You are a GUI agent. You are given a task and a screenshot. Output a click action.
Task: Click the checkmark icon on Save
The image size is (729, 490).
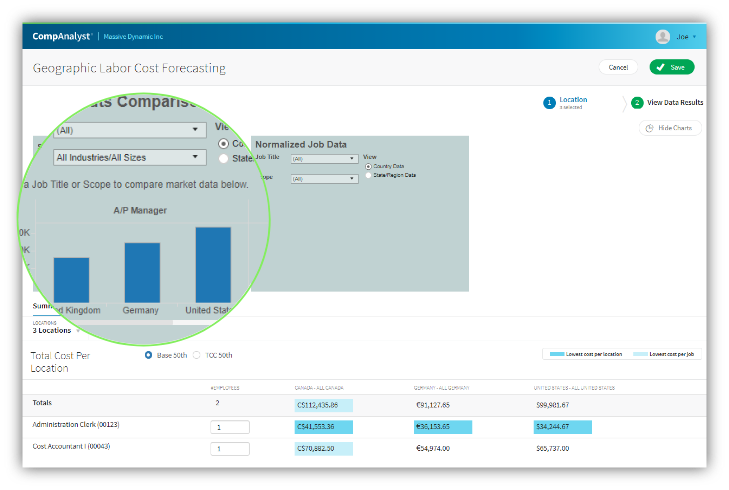[660, 67]
